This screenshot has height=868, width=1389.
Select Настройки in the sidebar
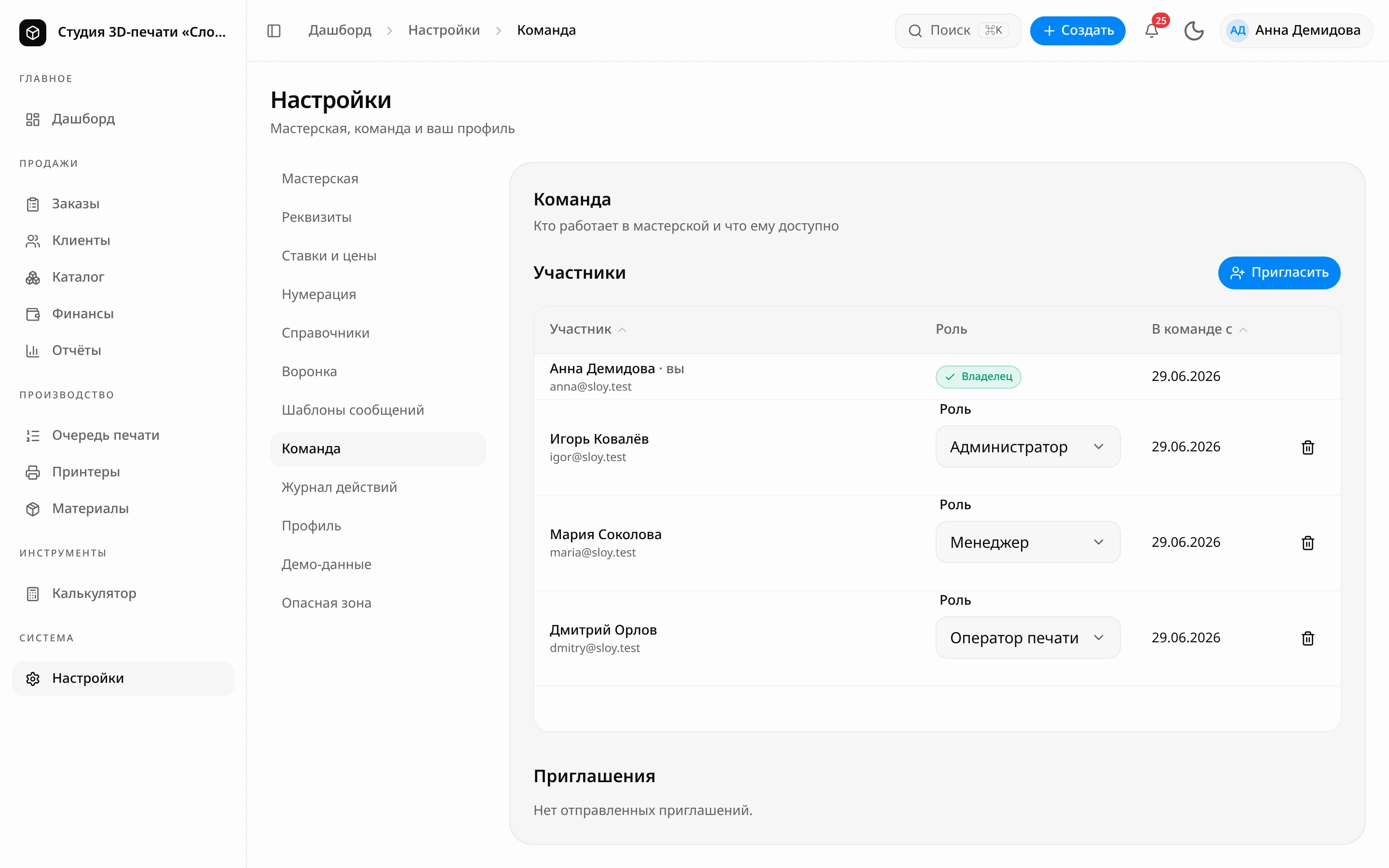pos(123,678)
